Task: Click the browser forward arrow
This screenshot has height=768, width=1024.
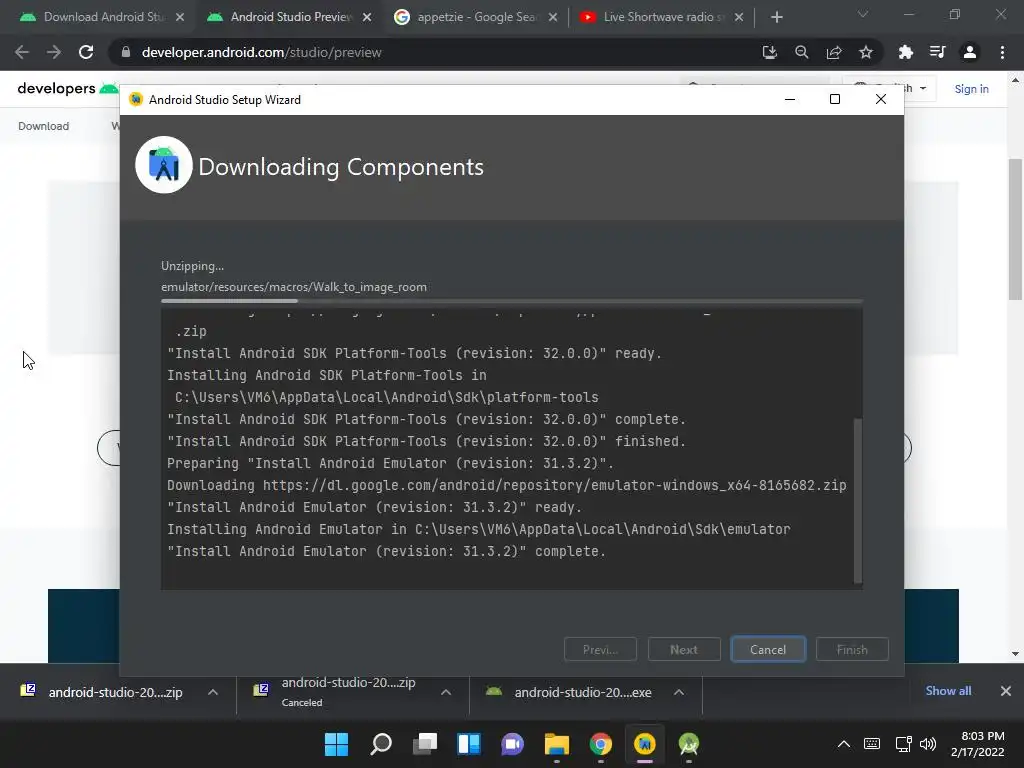Action: click(54, 52)
